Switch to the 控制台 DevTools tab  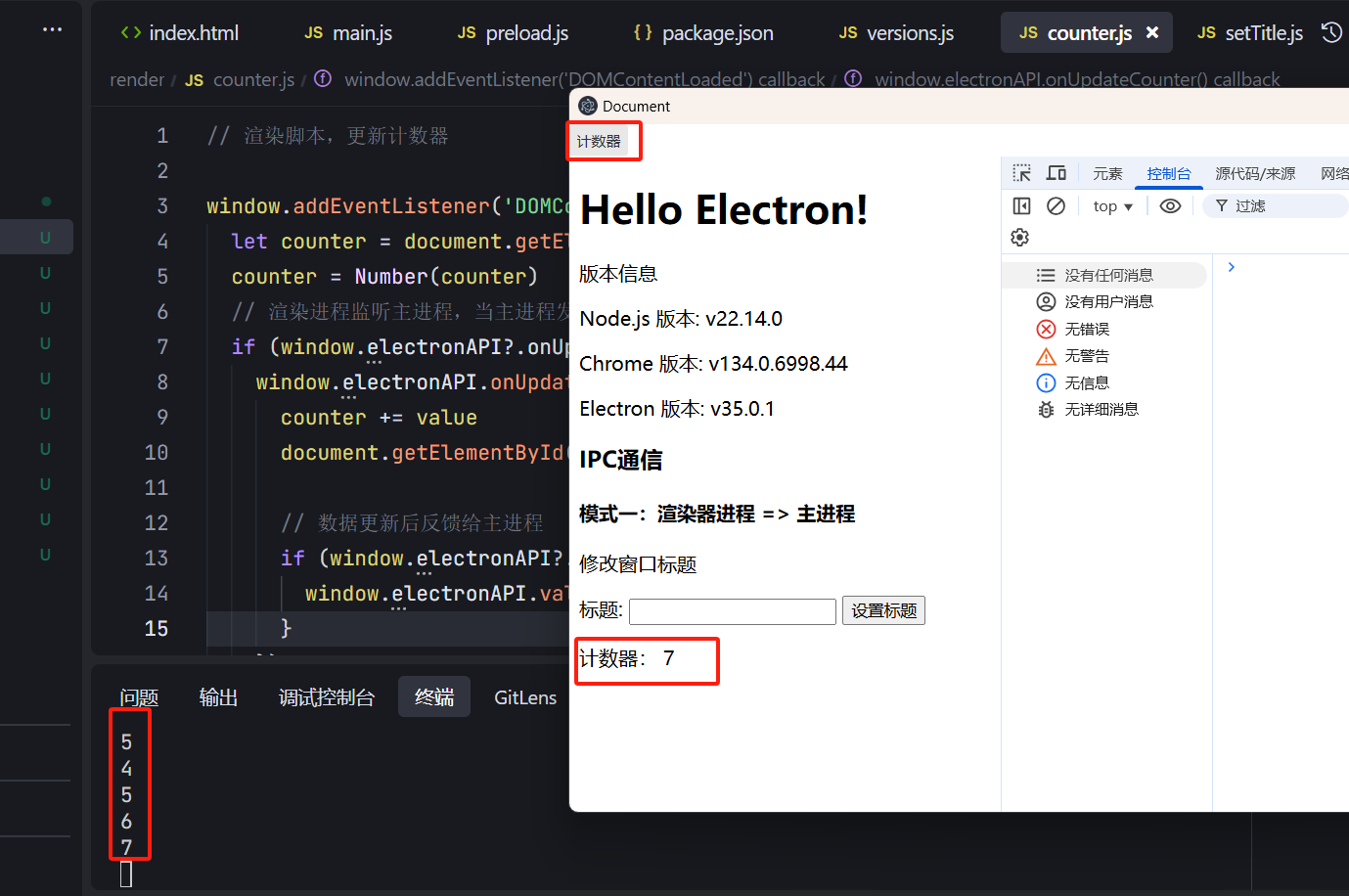point(1169,173)
